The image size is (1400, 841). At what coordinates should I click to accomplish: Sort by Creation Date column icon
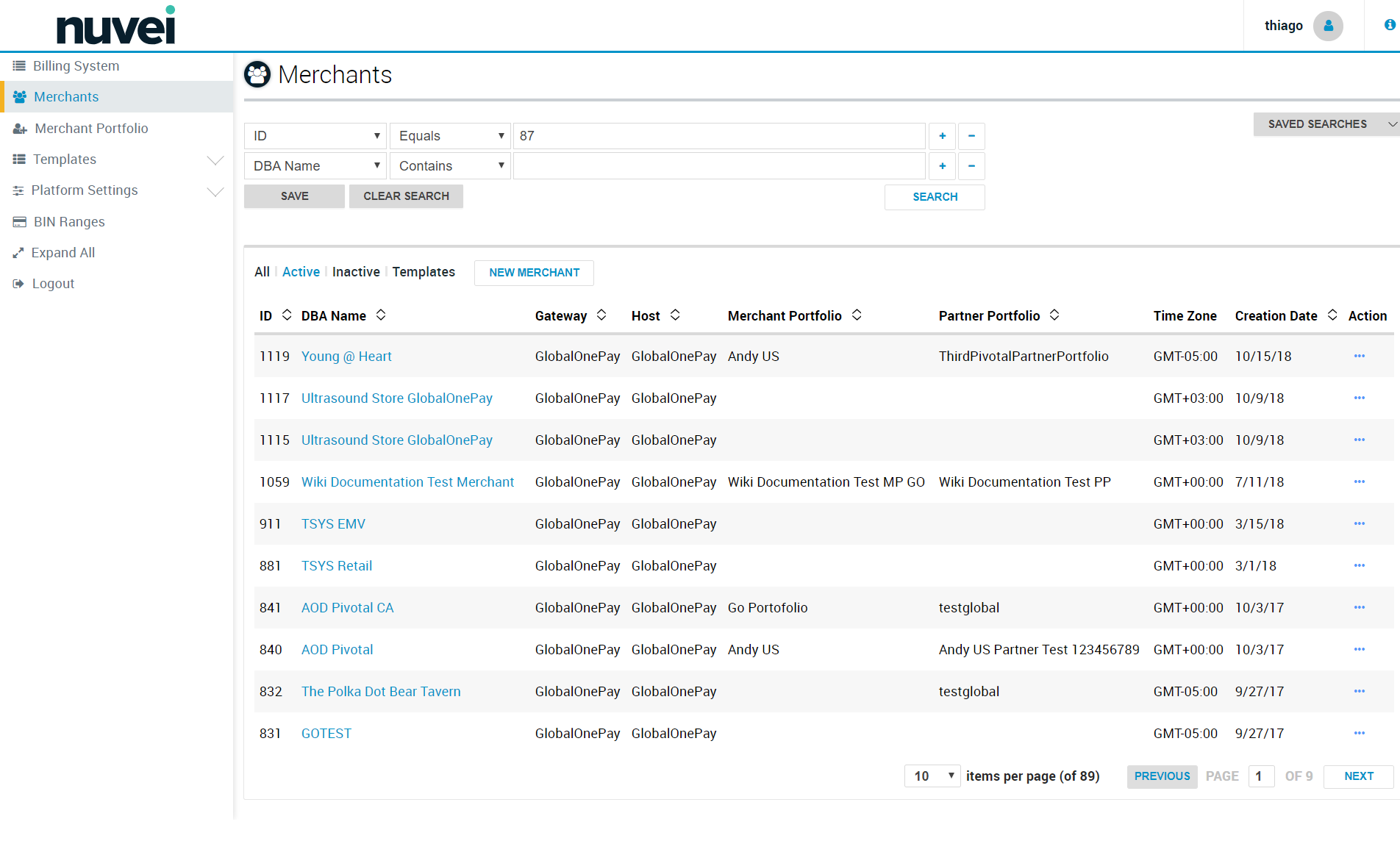tap(1332, 315)
